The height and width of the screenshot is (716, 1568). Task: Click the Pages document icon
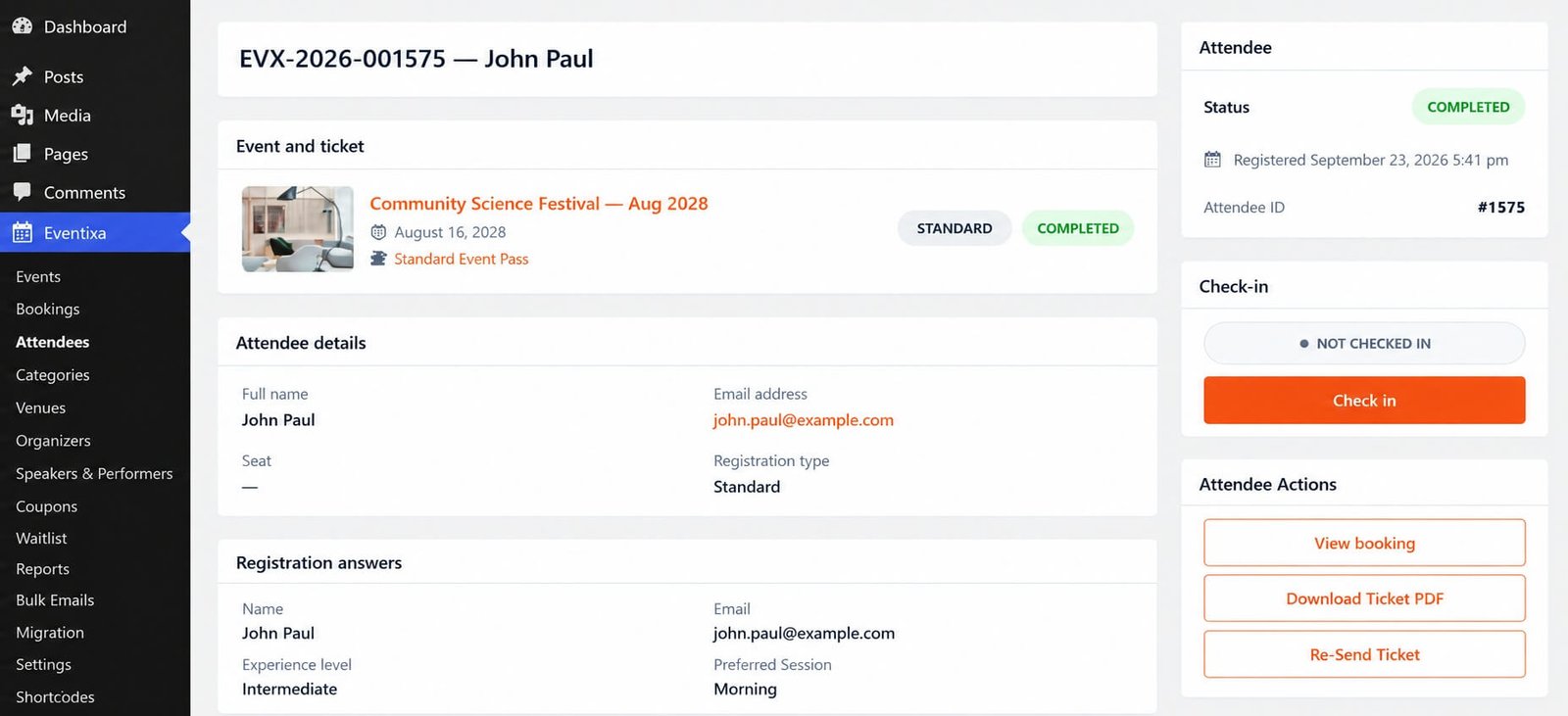coord(23,154)
